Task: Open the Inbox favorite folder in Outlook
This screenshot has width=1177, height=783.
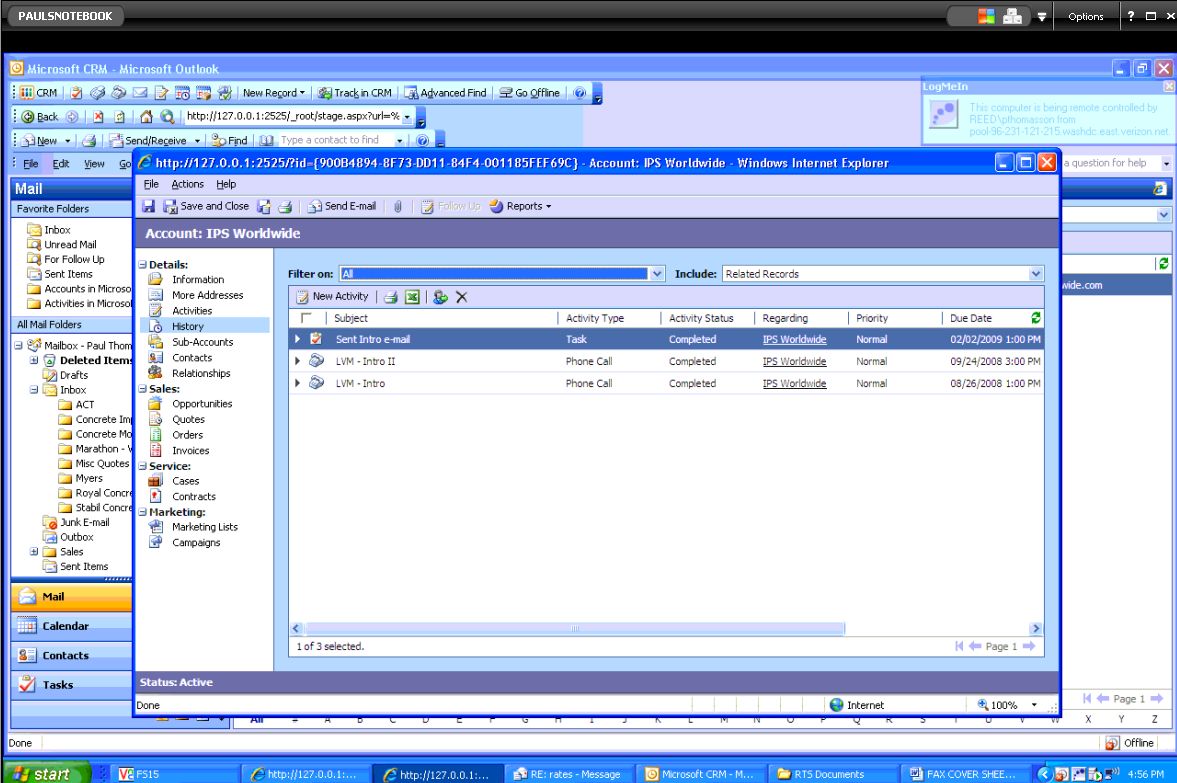Action: coord(57,230)
